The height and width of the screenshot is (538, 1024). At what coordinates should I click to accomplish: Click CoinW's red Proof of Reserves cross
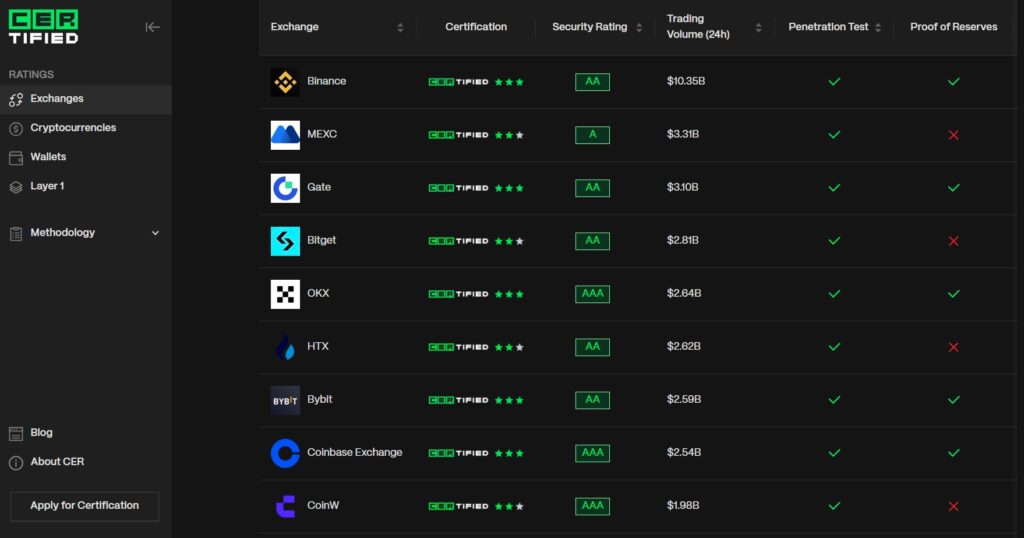pos(953,506)
